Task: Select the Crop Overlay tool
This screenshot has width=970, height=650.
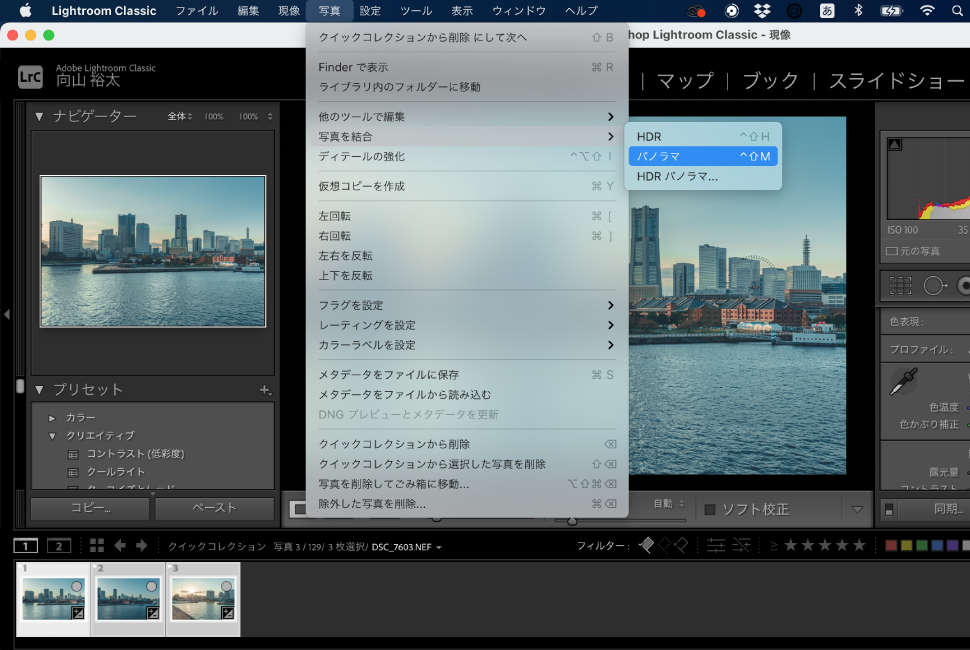Action: pos(901,286)
